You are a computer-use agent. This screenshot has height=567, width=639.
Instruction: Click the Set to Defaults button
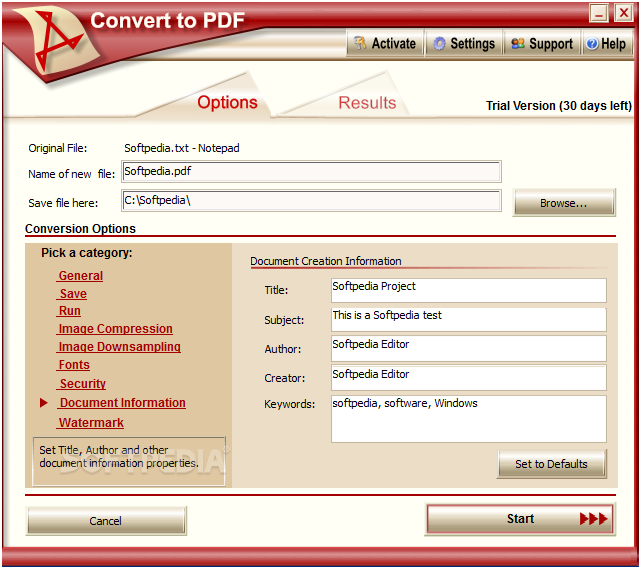click(x=551, y=464)
